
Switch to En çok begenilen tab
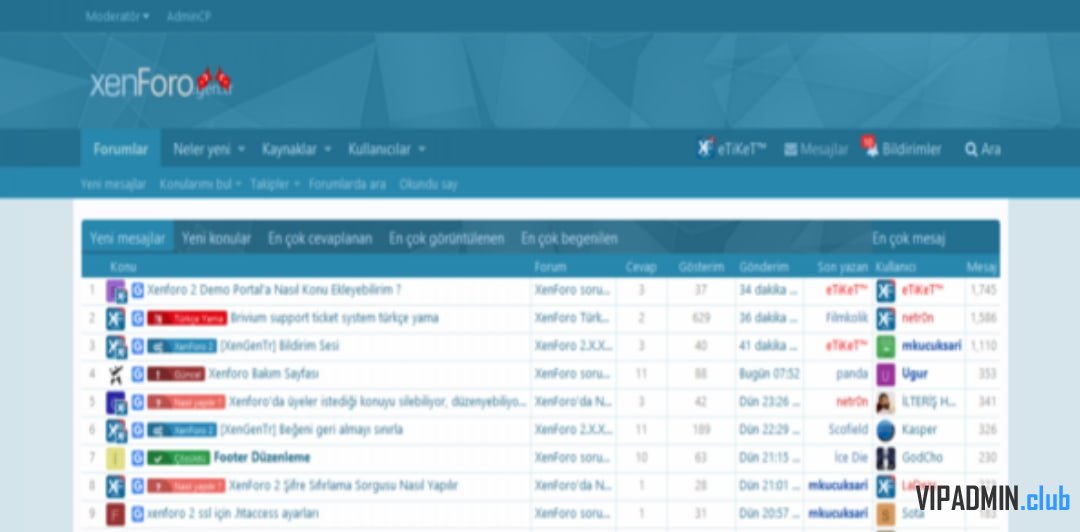point(569,238)
